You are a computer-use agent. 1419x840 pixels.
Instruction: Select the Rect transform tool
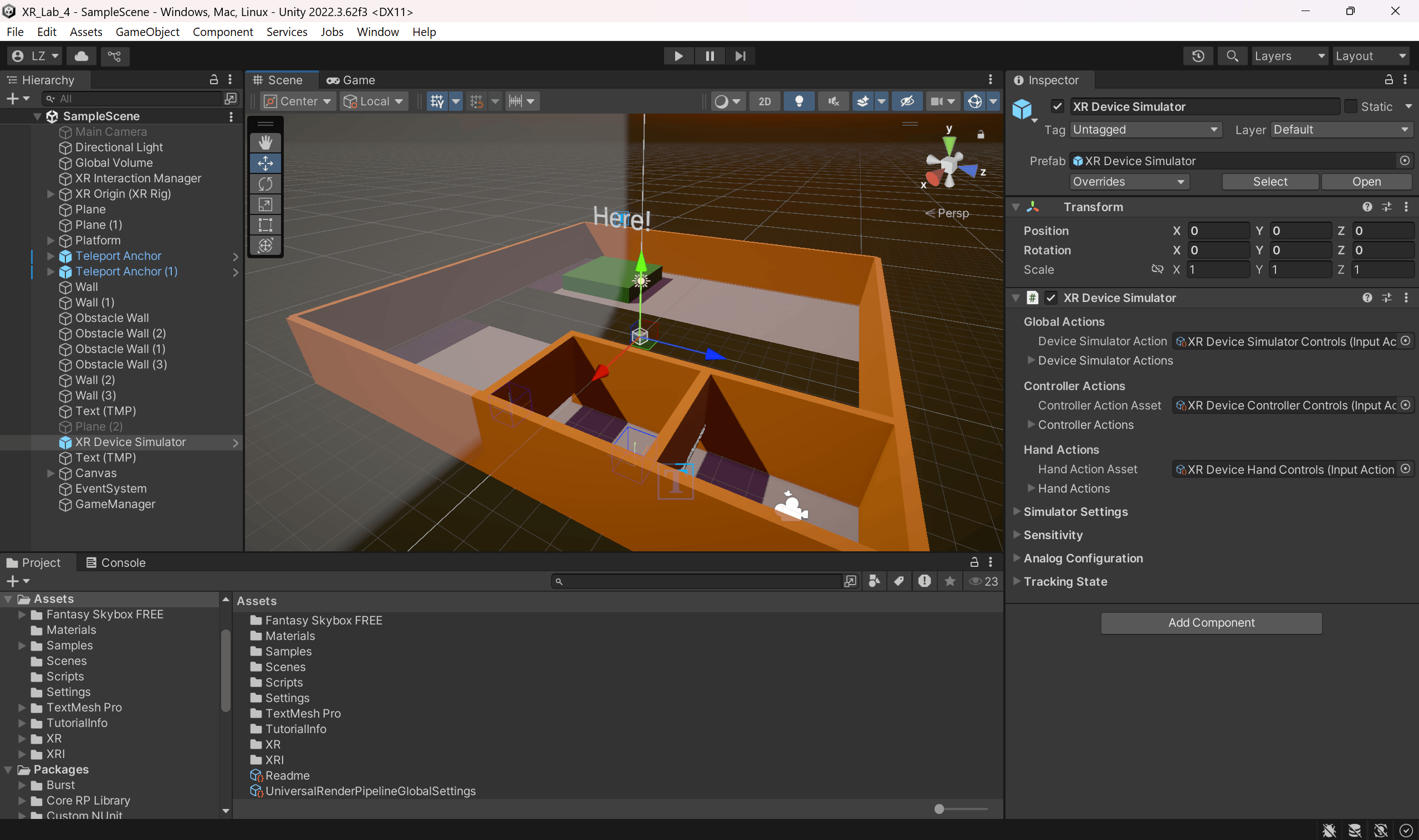click(265, 225)
